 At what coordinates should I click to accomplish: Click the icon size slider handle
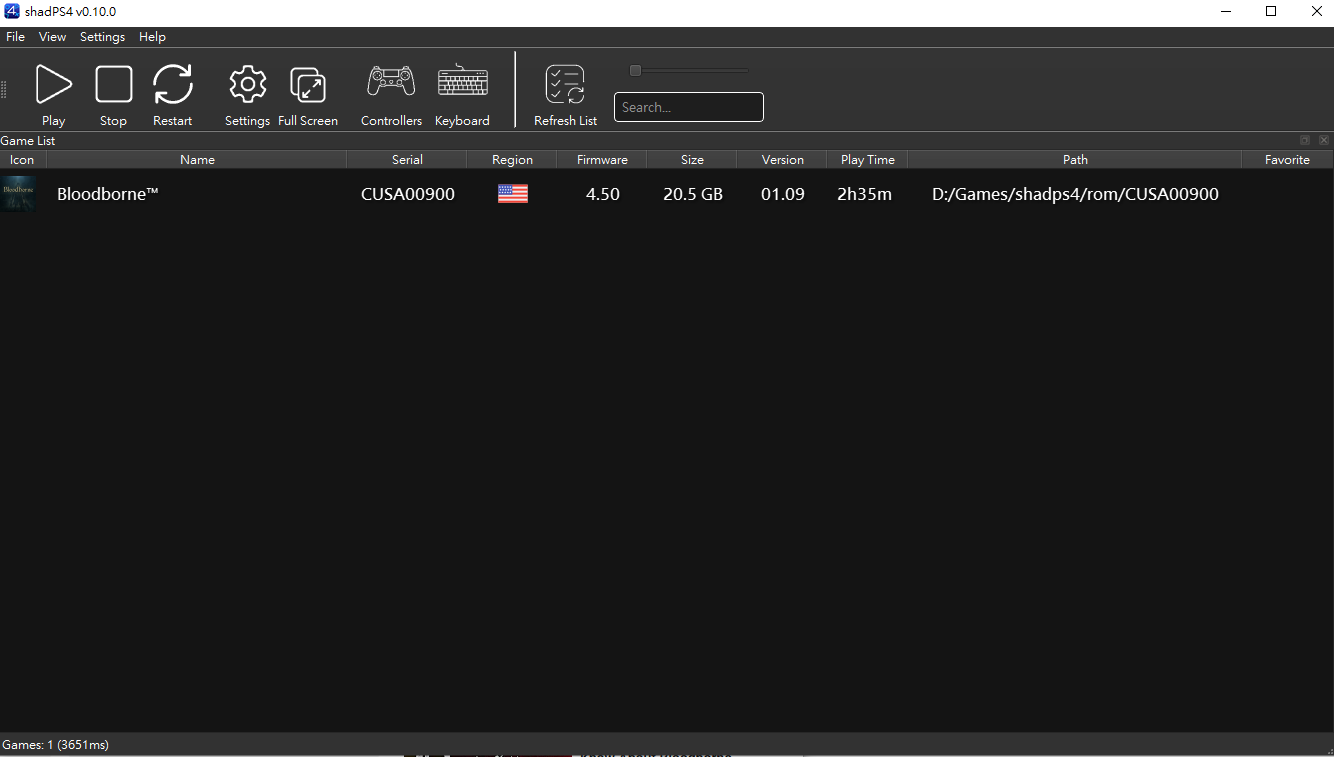pyautogui.click(x=635, y=71)
